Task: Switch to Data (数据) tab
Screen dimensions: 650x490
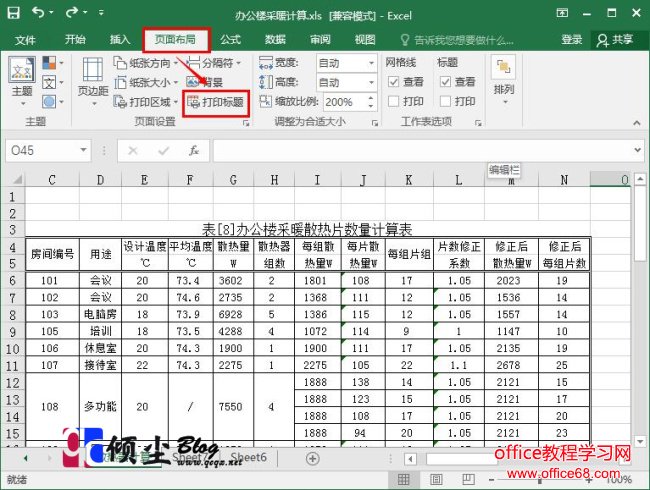Action: [275, 39]
